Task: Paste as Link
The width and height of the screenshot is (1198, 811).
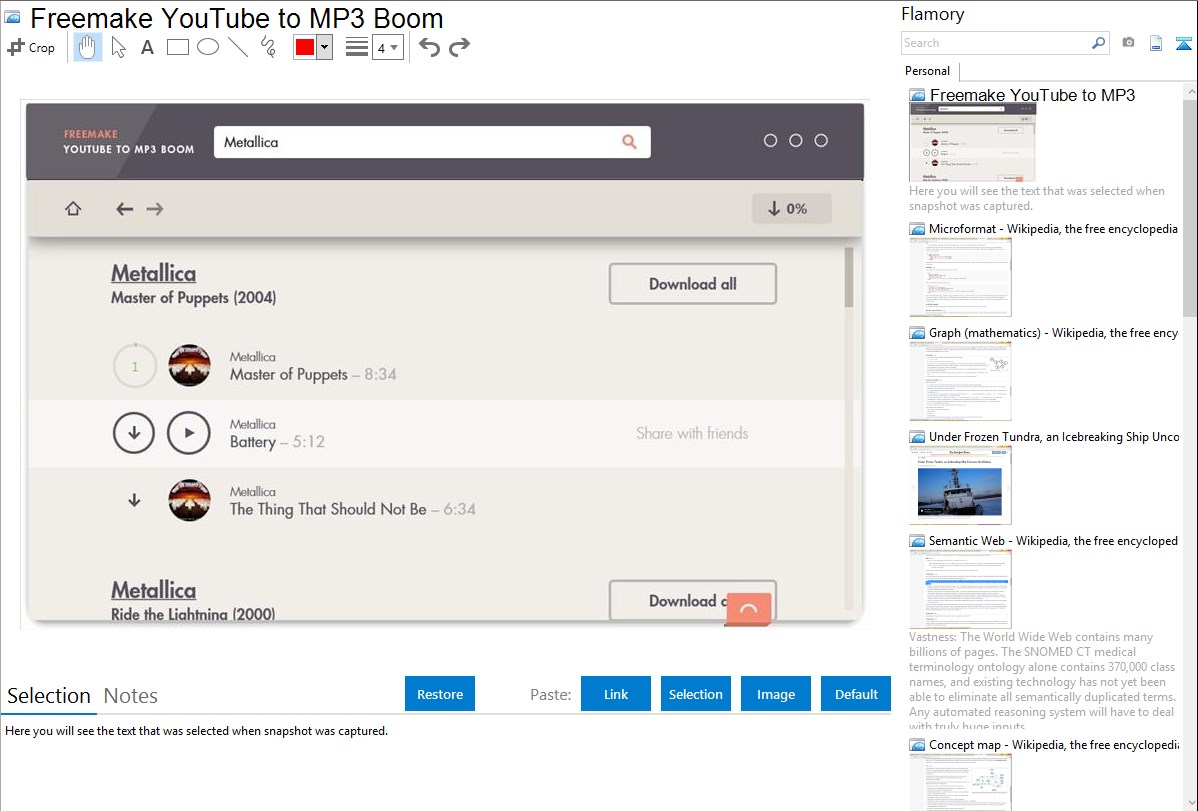Action: click(x=616, y=694)
